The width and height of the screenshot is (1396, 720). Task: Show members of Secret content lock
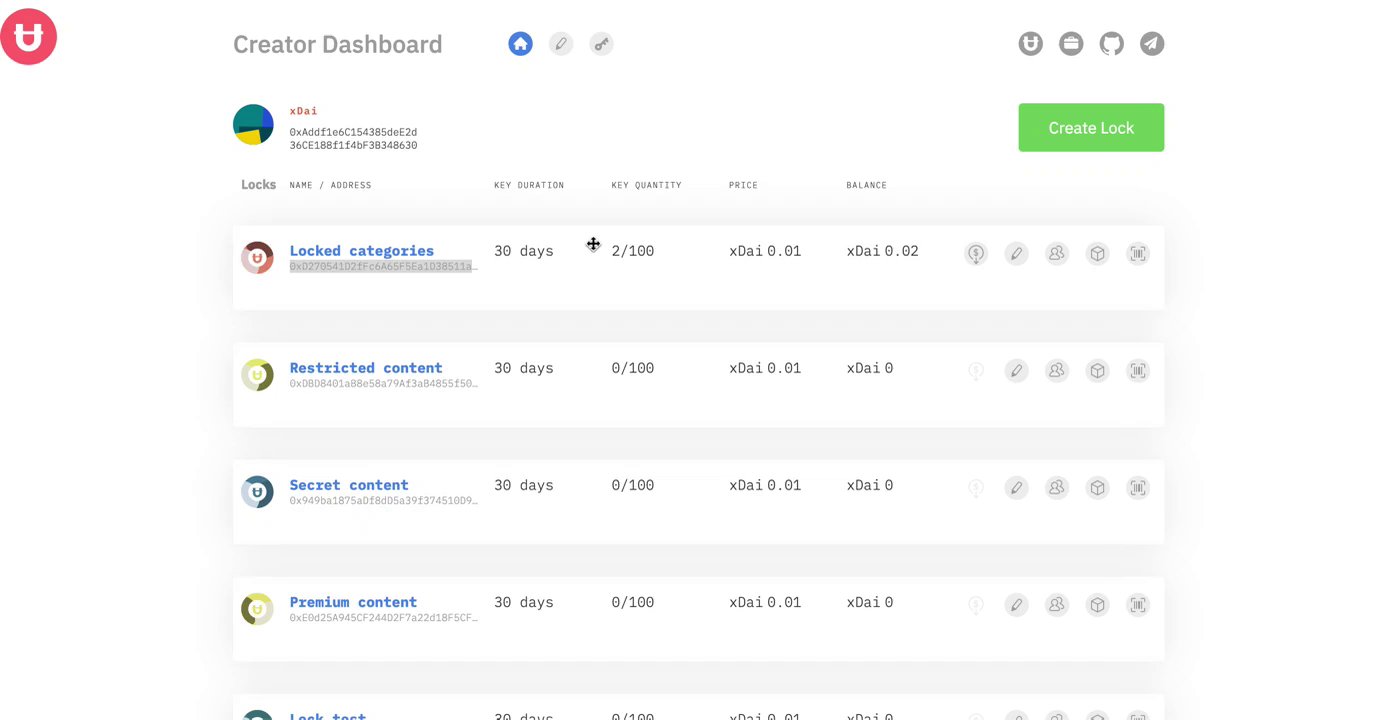pyautogui.click(x=1057, y=488)
